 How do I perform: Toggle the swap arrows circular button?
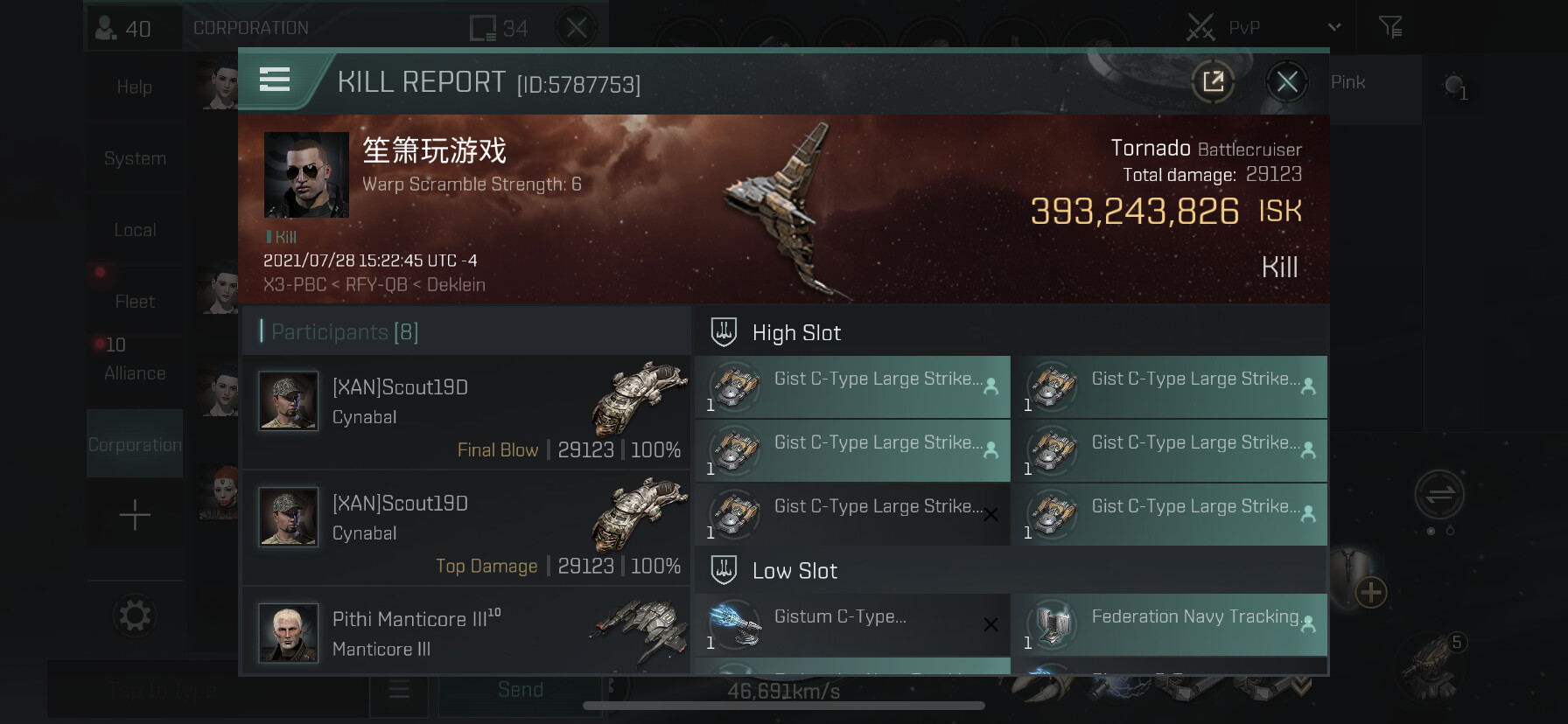(x=1439, y=496)
